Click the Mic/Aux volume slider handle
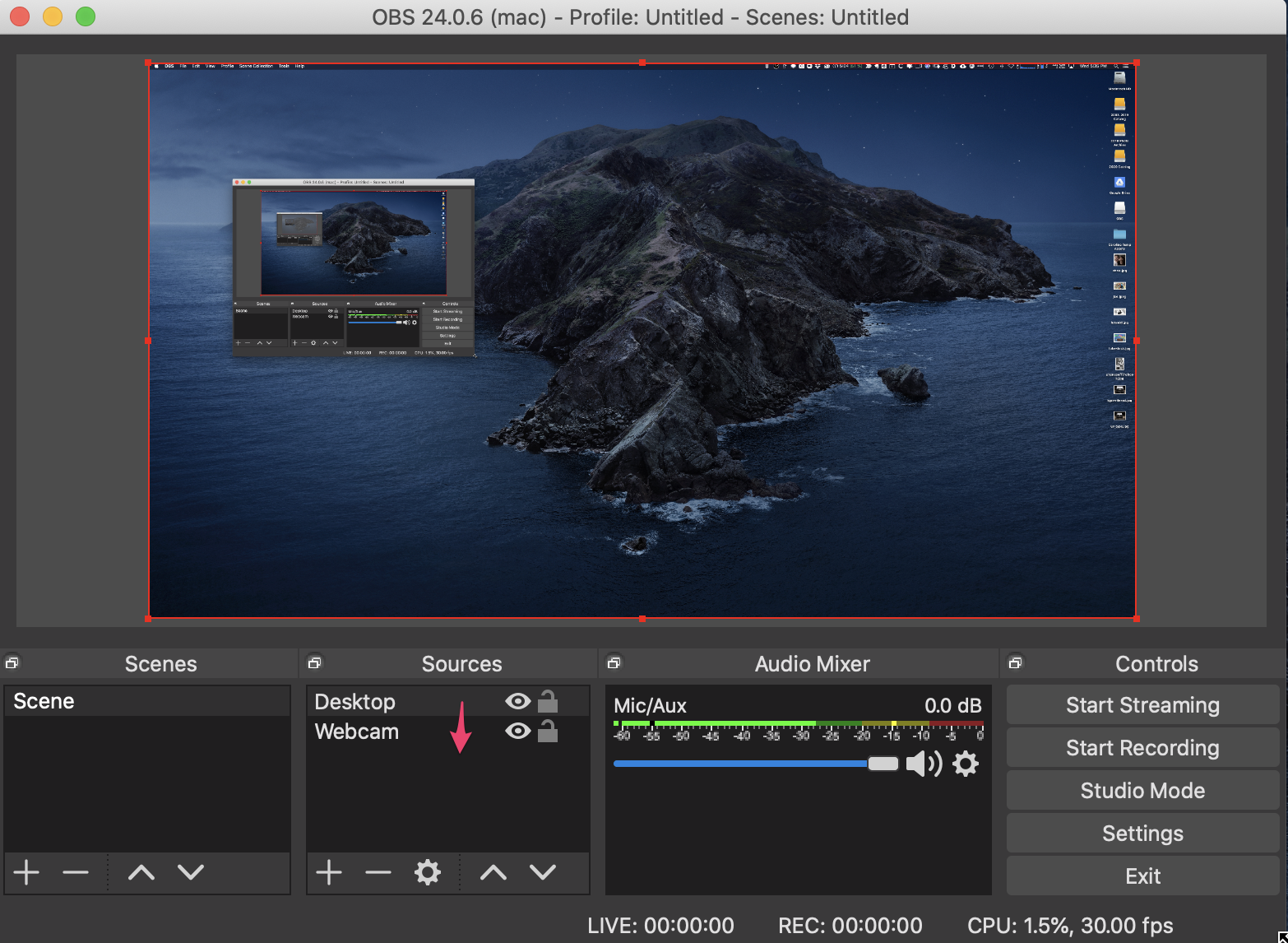Viewport: 1288px width, 943px height. [x=883, y=764]
